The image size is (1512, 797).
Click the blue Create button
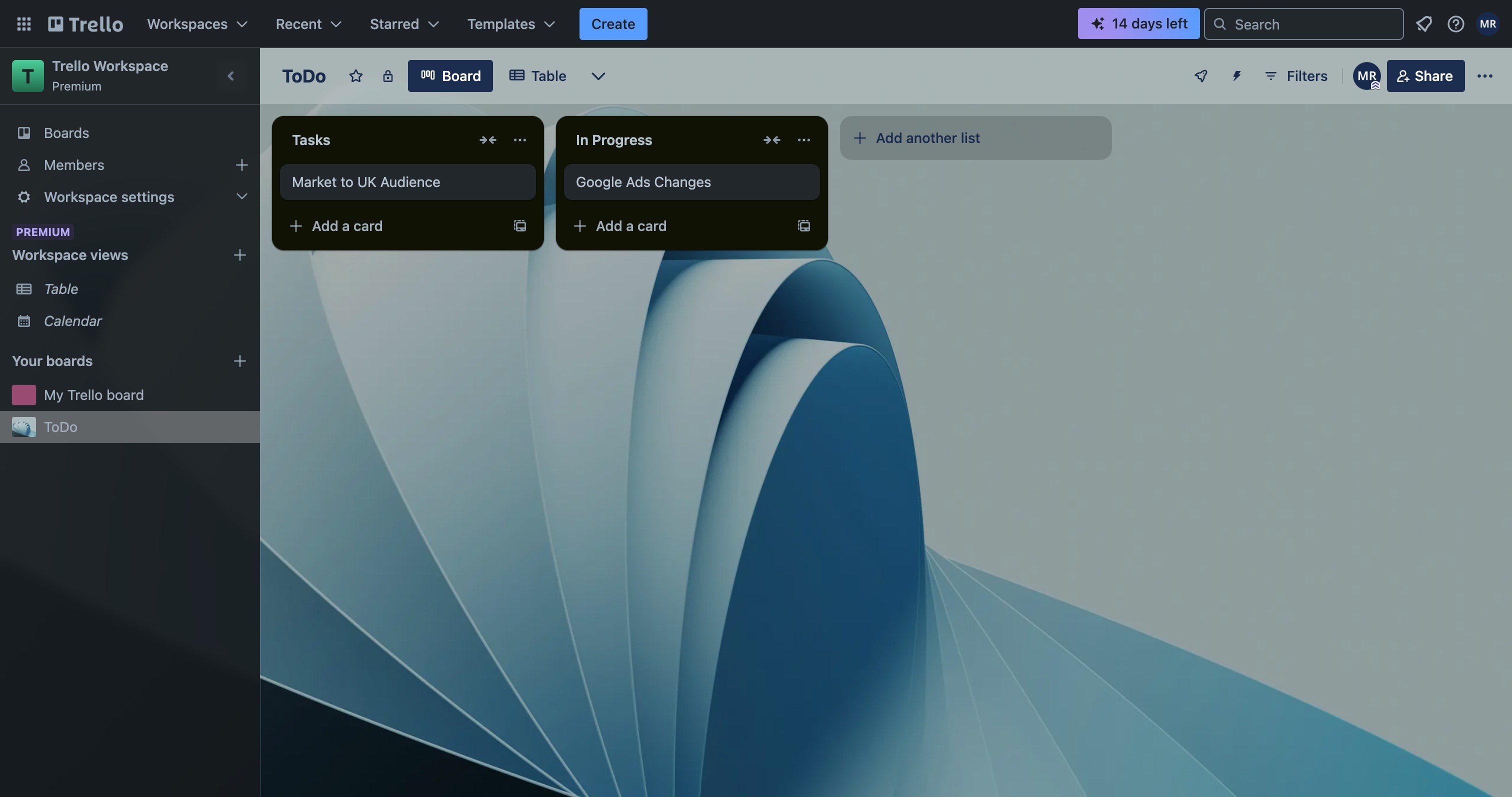point(613,24)
